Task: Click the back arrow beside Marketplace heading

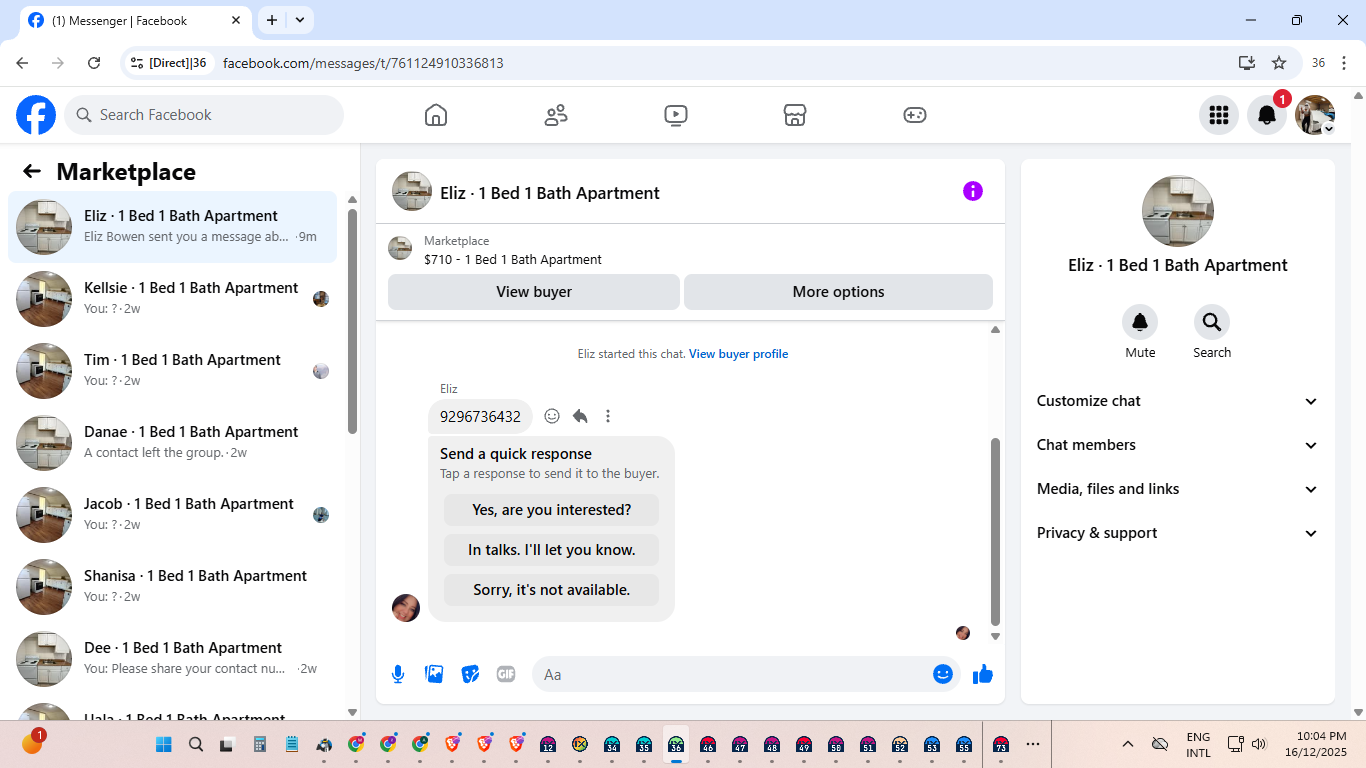Action: [32, 171]
